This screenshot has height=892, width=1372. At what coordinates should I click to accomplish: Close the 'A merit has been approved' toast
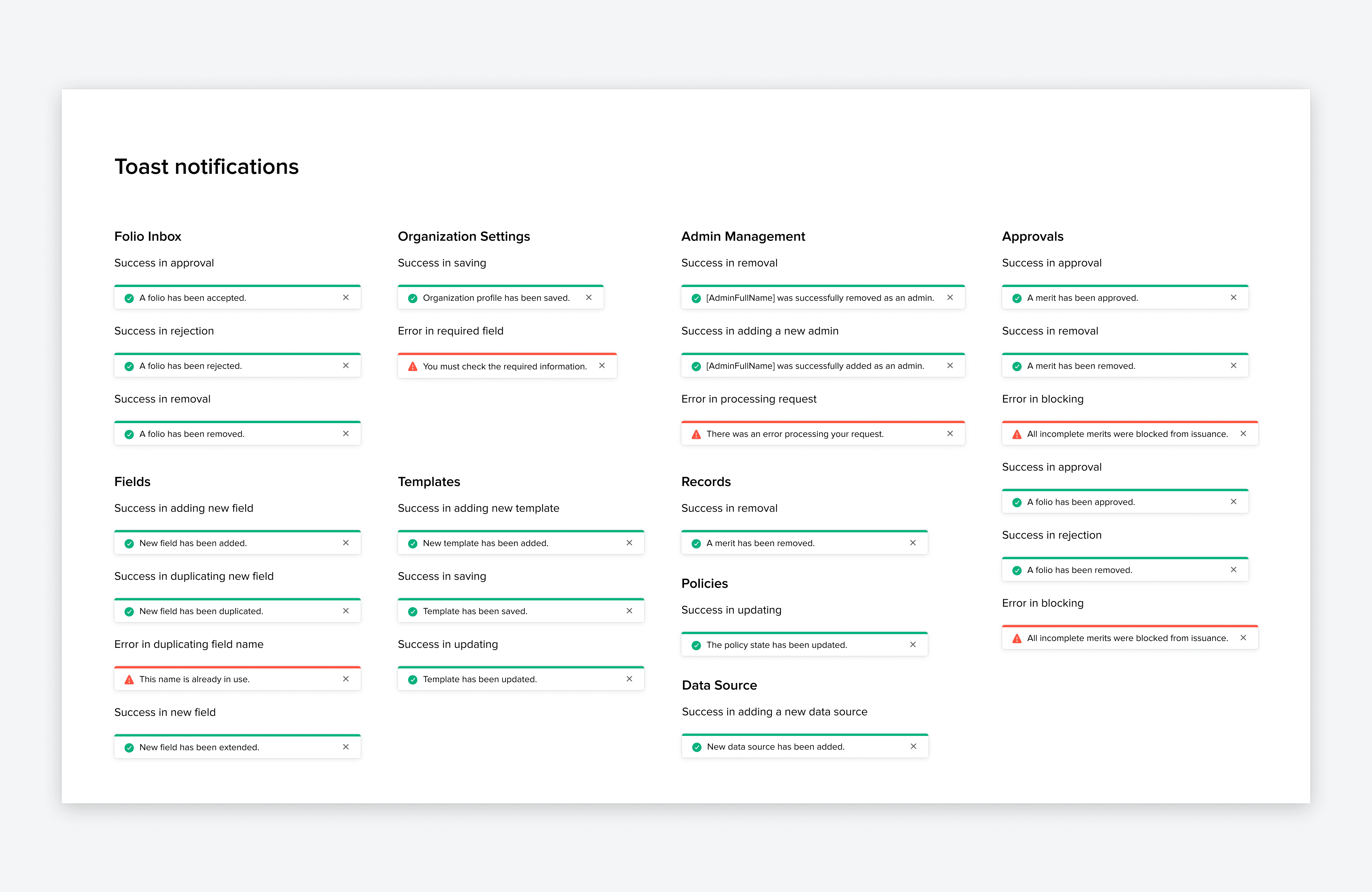click(x=1234, y=298)
